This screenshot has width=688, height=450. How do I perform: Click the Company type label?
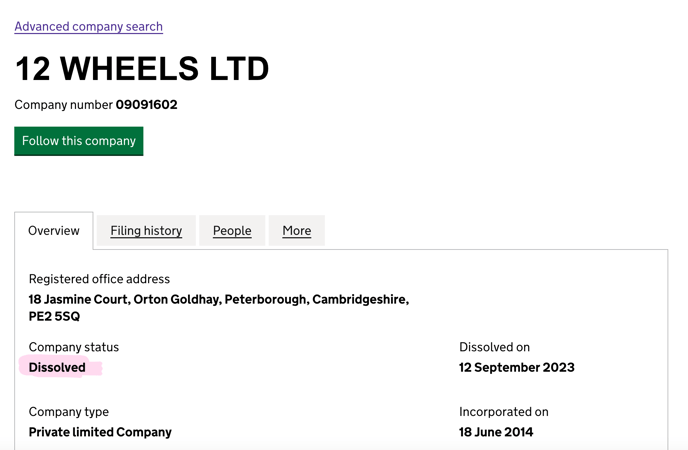point(69,412)
